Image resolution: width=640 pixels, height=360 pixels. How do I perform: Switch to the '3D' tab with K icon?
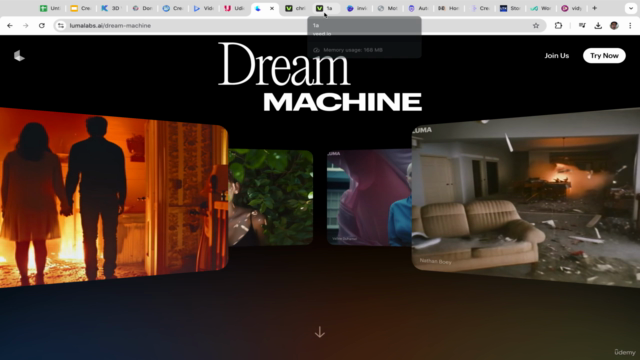click(x=111, y=8)
